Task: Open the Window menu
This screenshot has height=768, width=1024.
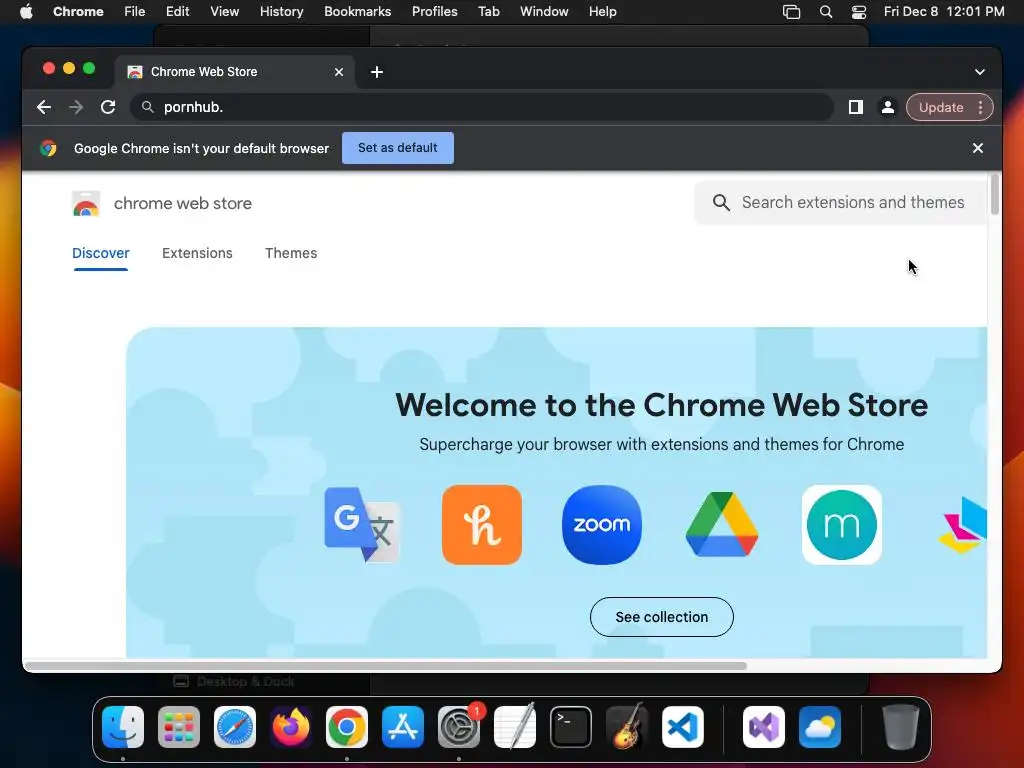Action: pos(544,12)
